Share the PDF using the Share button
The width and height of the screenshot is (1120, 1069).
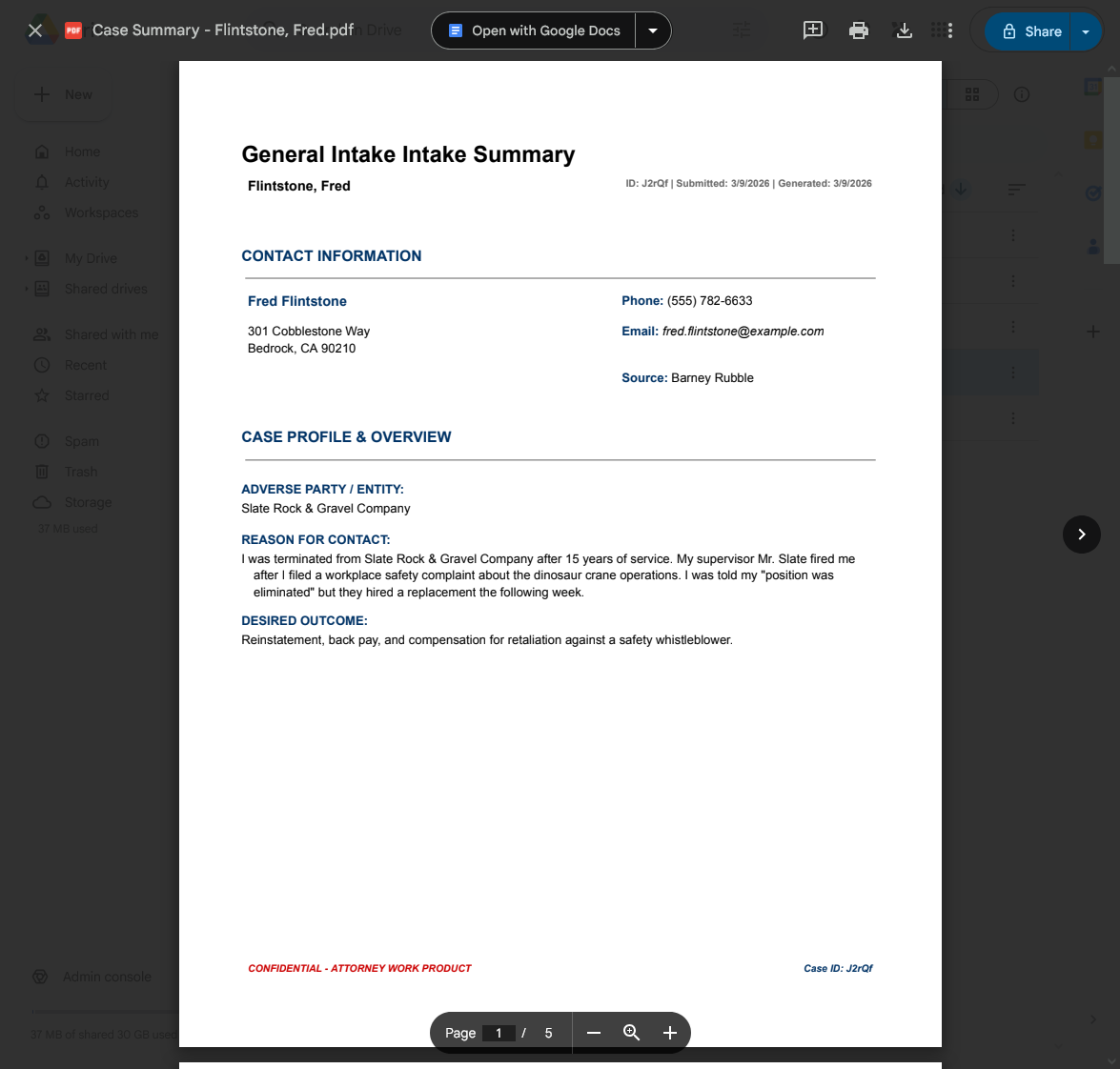[1030, 30]
